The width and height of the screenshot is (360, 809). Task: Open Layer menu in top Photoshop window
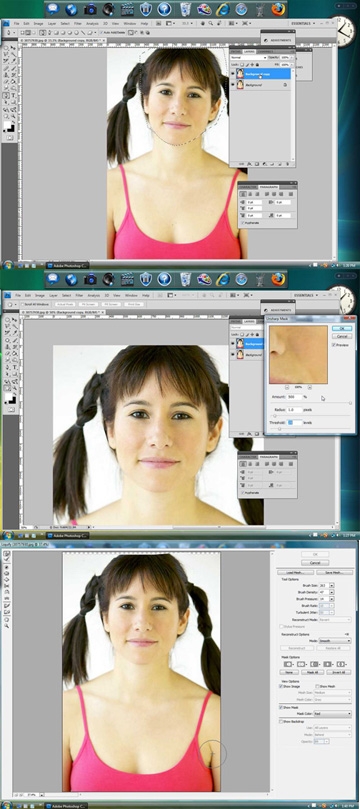point(53,24)
